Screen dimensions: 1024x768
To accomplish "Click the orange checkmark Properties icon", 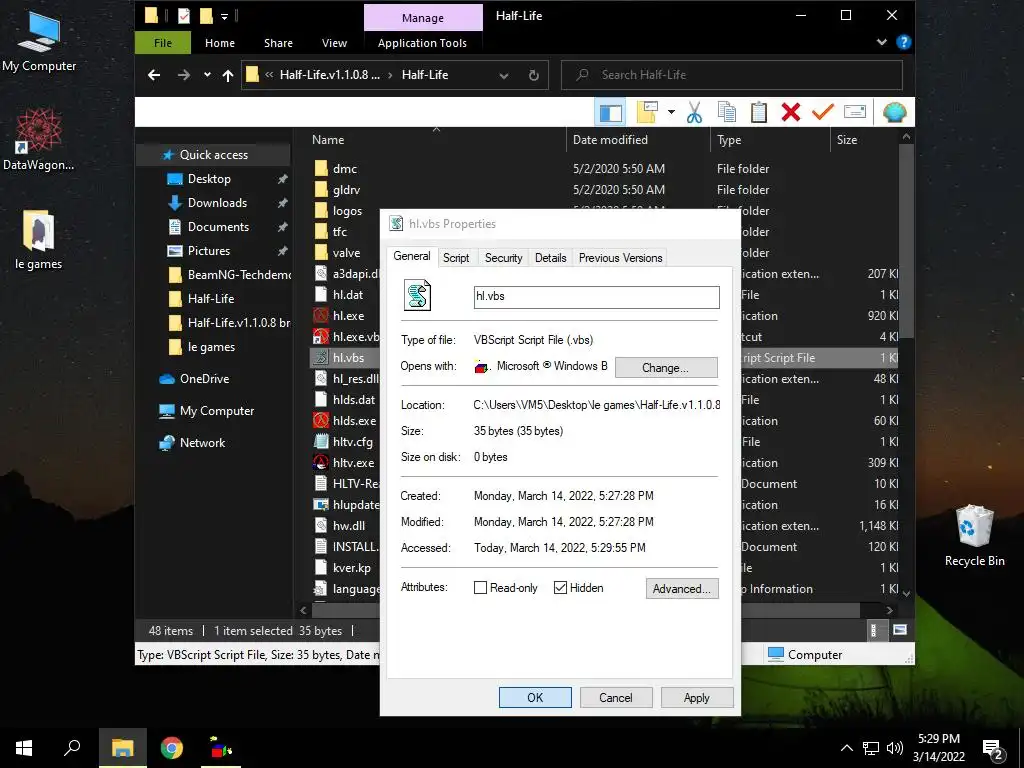I will (823, 112).
